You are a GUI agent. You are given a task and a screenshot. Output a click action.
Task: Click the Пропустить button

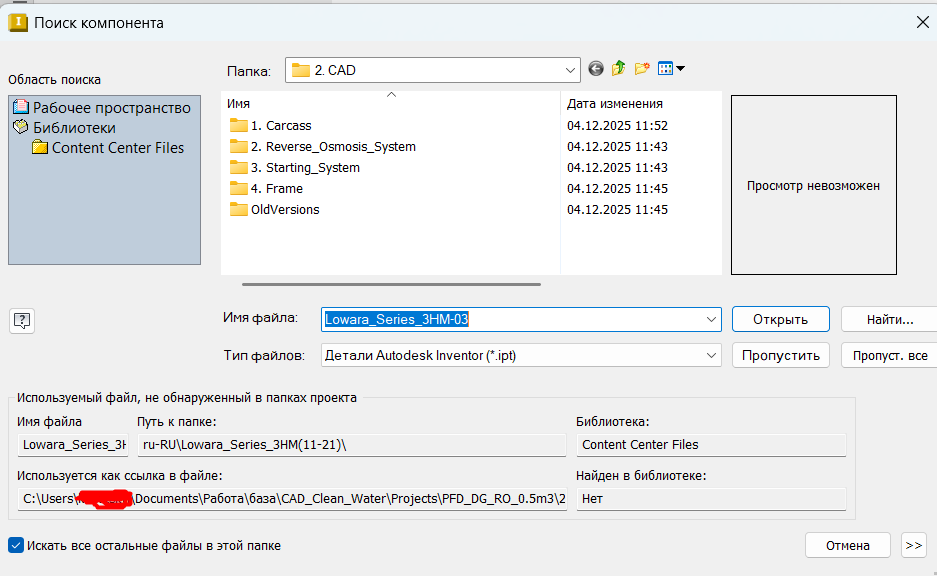tap(780, 356)
